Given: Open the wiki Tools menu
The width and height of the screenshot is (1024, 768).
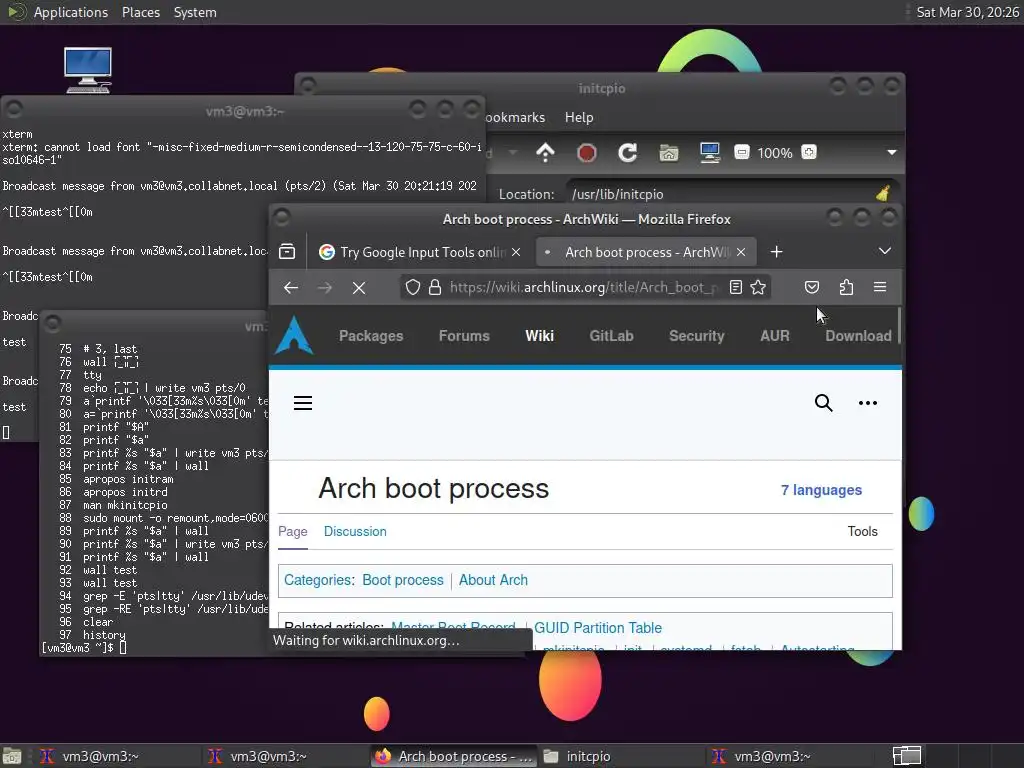Looking at the screenshot, I should point(862,532).
